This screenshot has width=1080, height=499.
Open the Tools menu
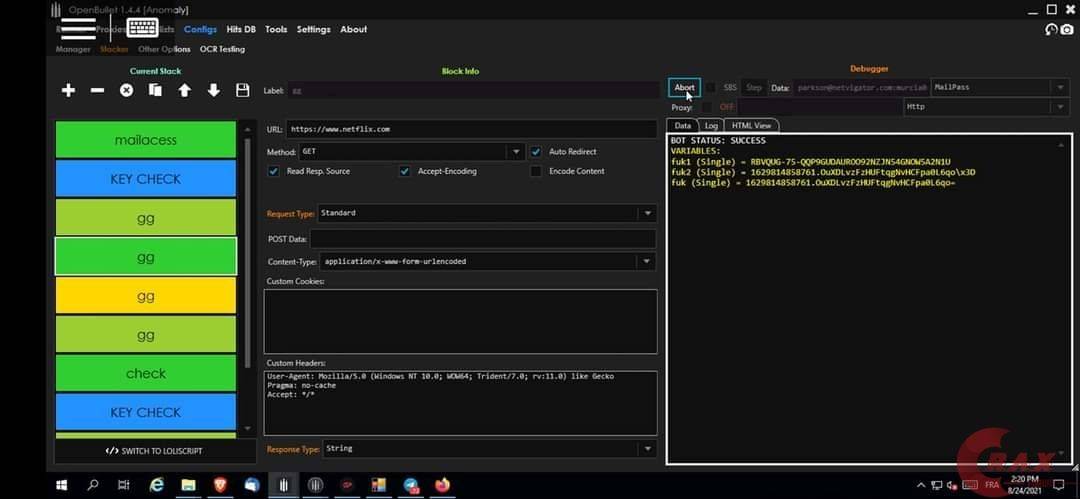276,29
